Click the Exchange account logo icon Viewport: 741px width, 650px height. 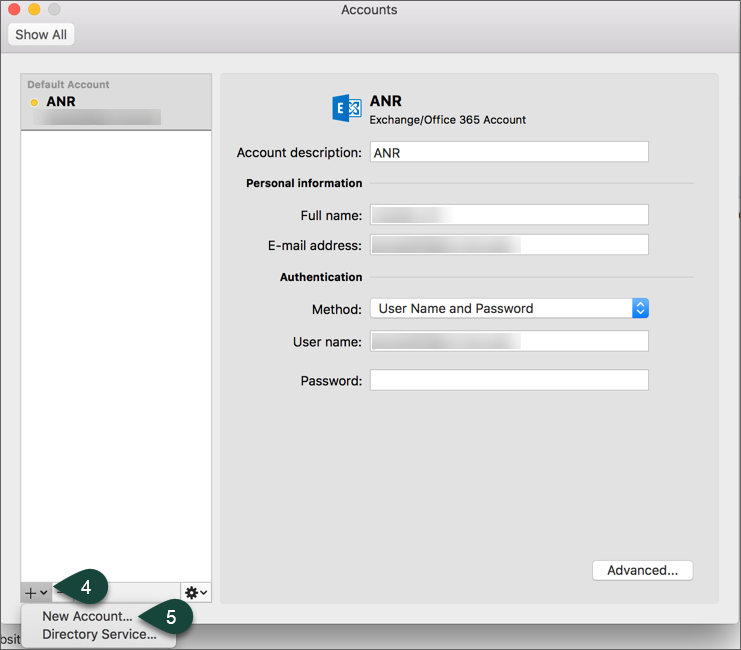click(x=347, y=109)
